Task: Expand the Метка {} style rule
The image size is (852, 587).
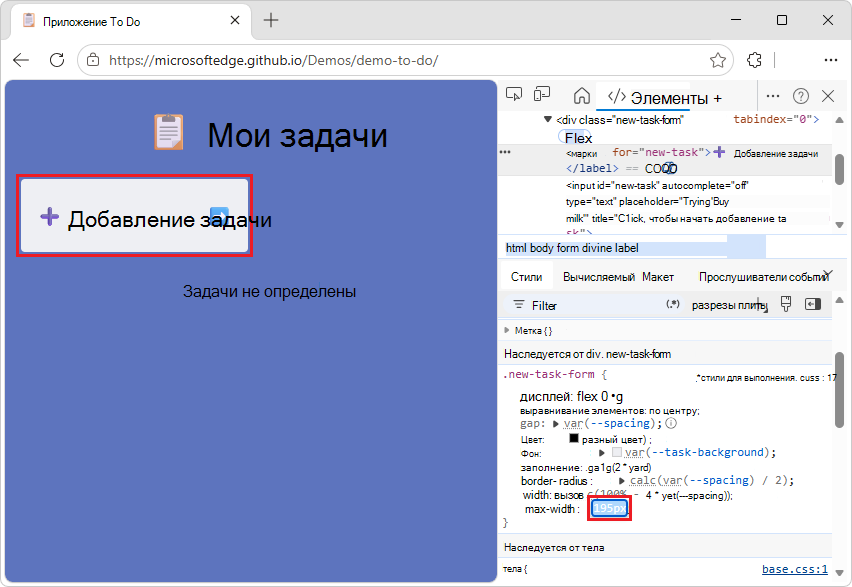Action: [x=507, y=330]
